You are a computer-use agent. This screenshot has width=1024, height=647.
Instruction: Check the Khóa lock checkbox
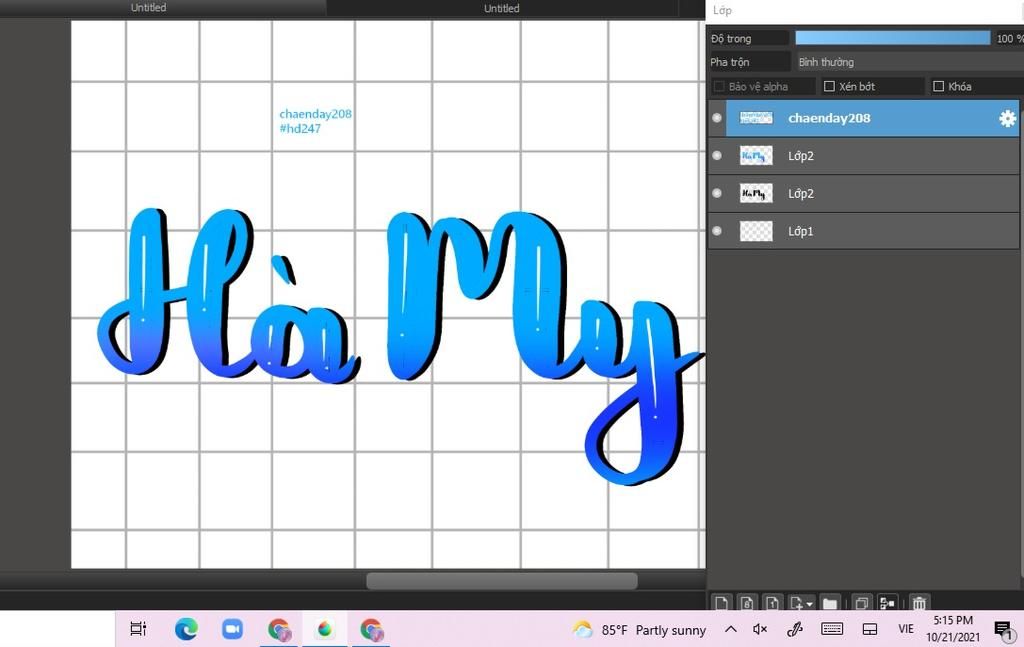click(x=938, y=86)
